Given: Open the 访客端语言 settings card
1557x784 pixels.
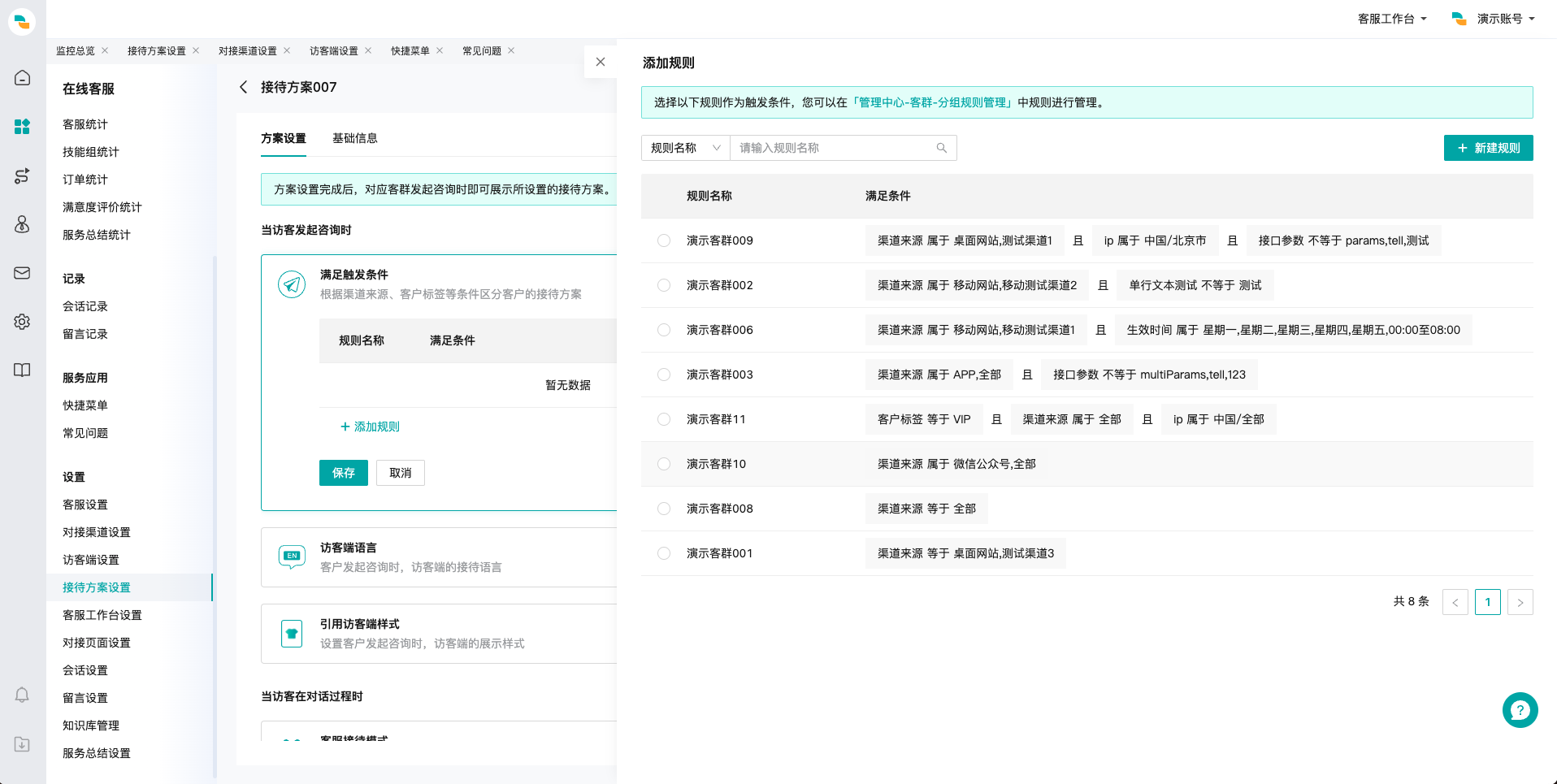Looking at the screenshot, I should point(439,557).
